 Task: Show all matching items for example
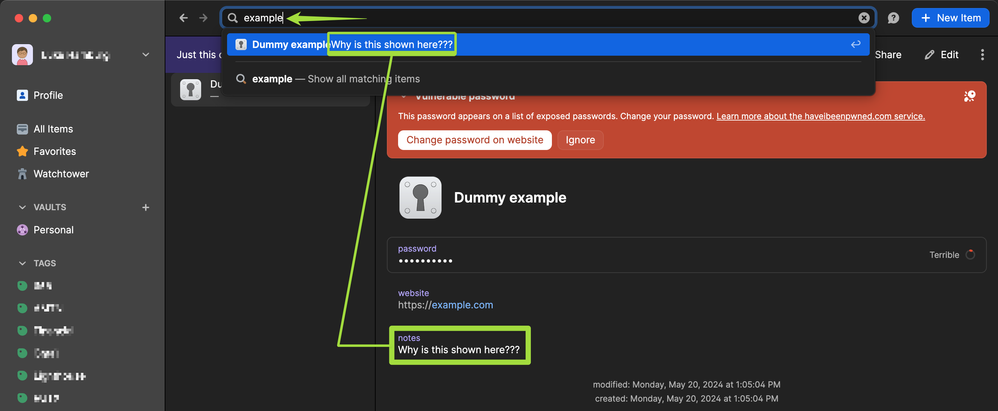point(335,79)
